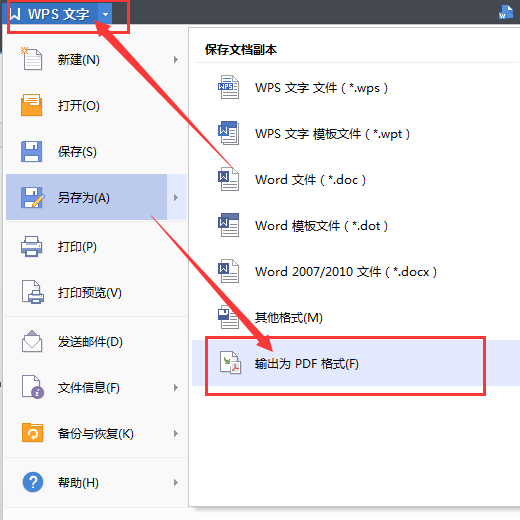Click the Save floppy disk icon

pyautogui.click(x=32, y=151)
